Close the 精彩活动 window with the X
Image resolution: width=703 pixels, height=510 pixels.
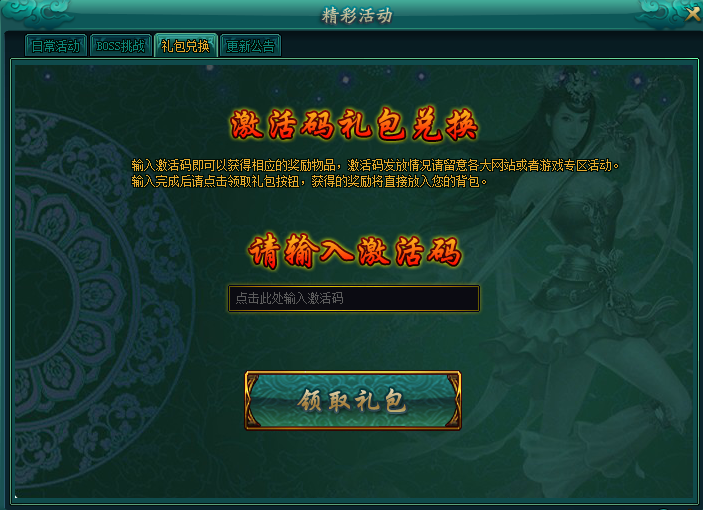[693, 14]
